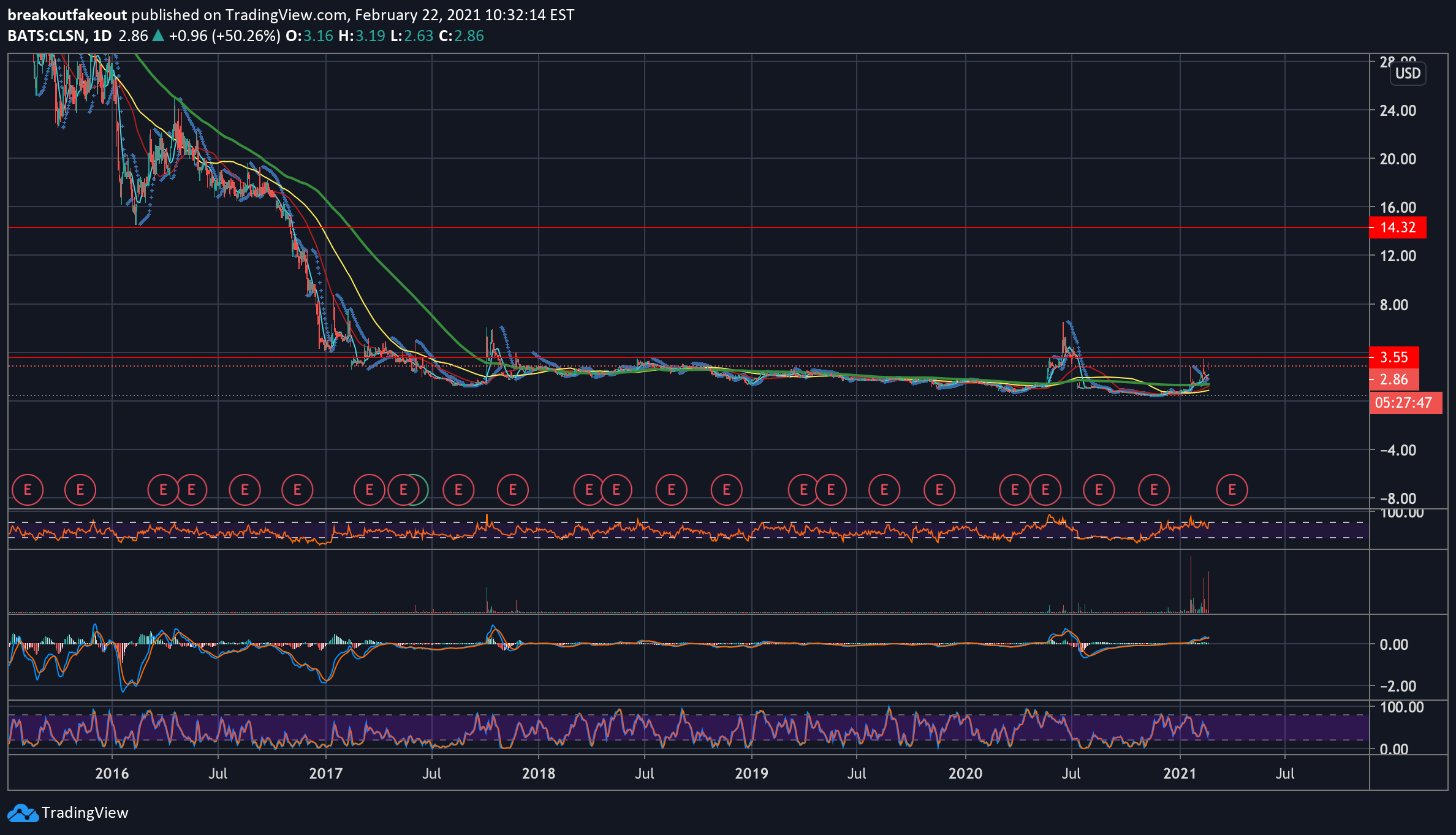The image size is (1456, 835).
Task: Click the TradingView cloud logo icon
Action: [x=23, y=813]
